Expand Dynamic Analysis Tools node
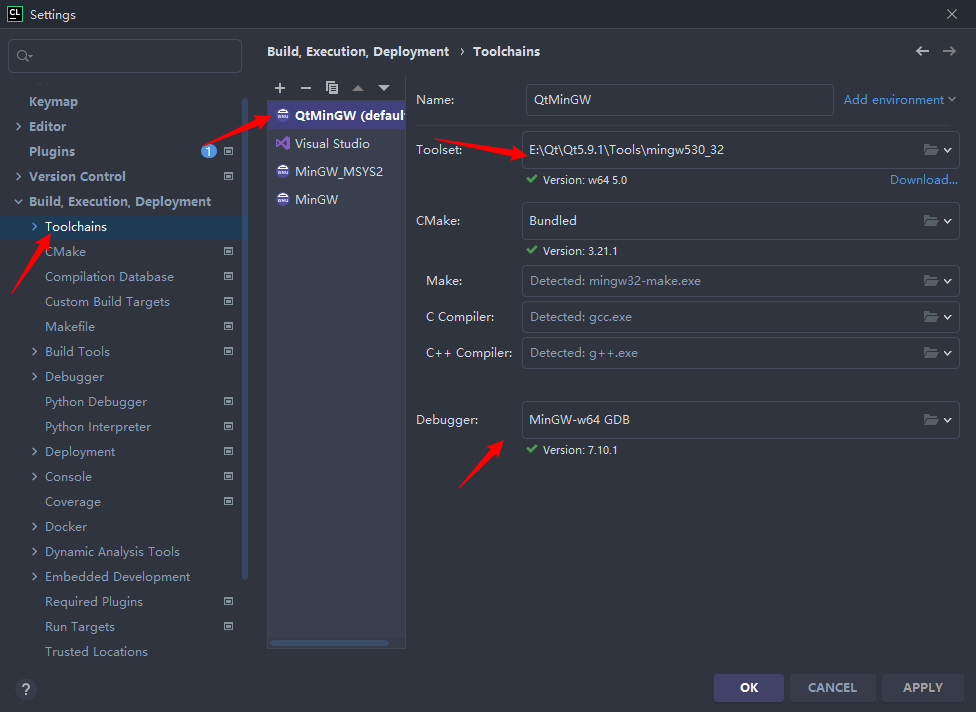976x712 pixels. tap(34, 551)
